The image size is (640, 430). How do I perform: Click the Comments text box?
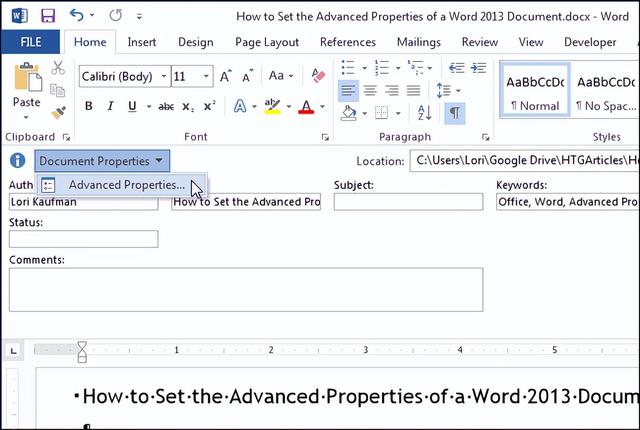pos(246,290)
